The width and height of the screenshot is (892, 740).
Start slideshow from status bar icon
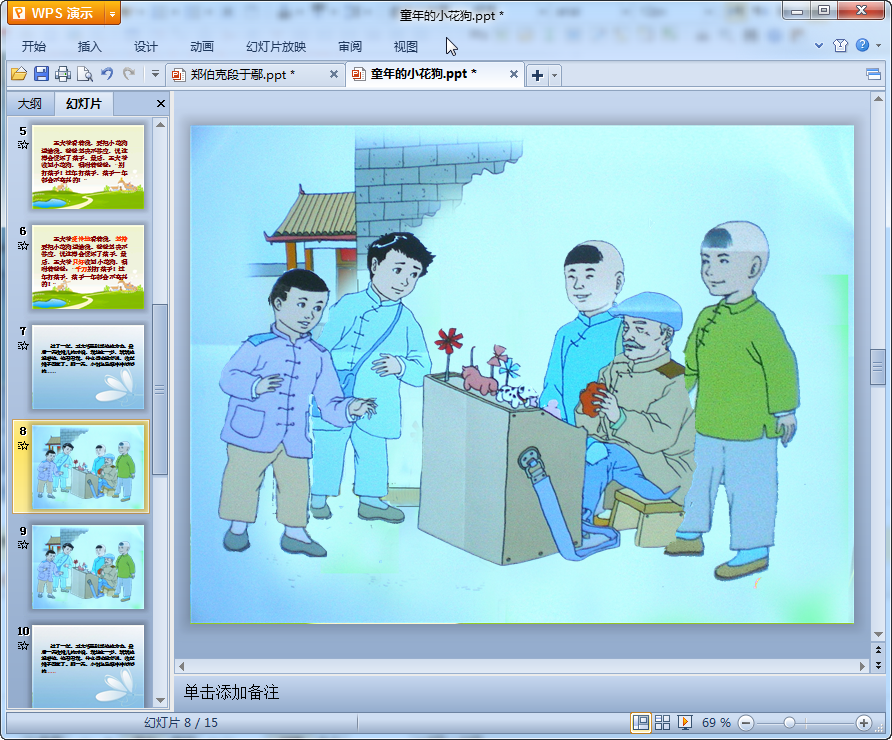(684, 723)
